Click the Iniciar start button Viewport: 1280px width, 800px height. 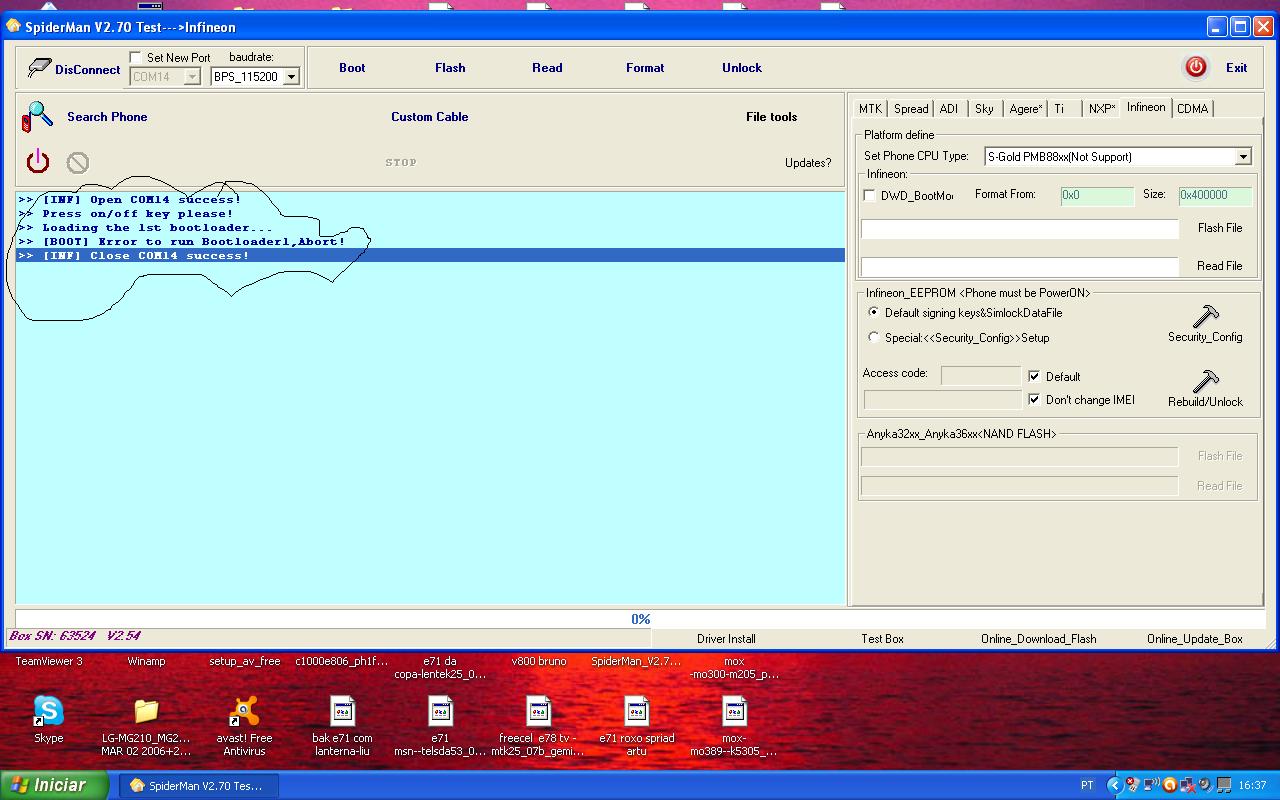pyautogui.click(x=55, y=785)
